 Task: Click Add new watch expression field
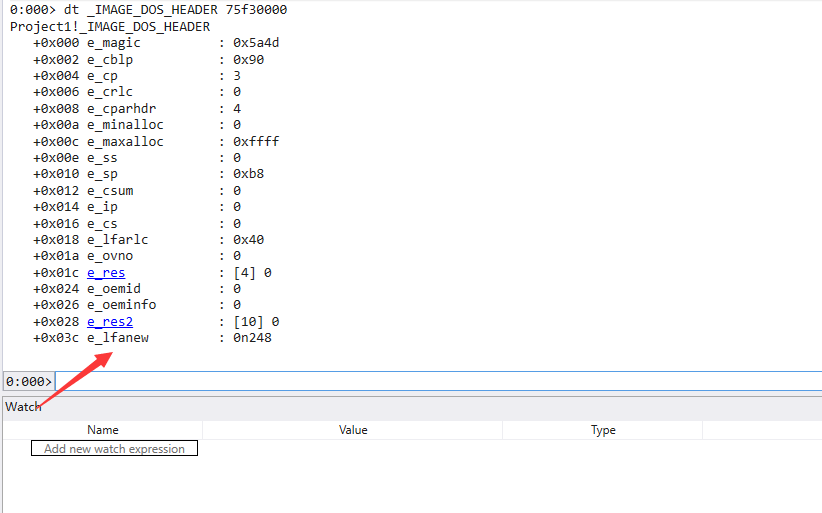[114, 449]
